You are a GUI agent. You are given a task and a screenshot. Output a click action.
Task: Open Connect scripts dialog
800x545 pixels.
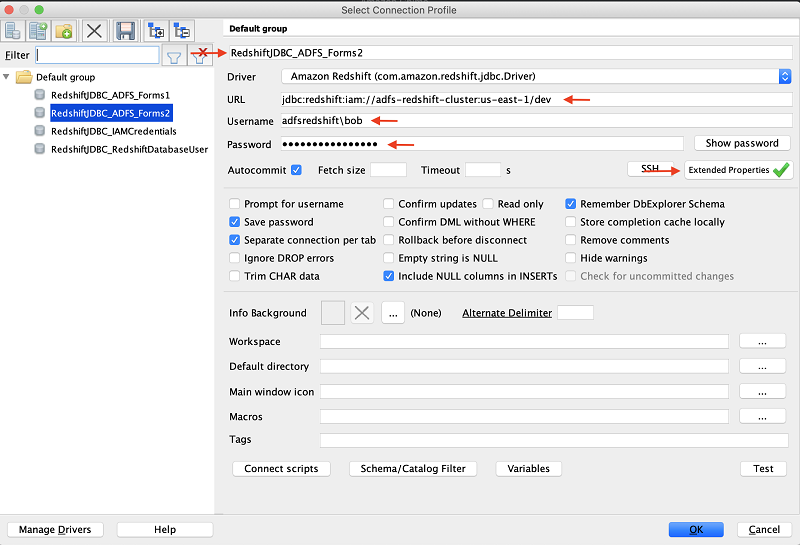[281, 468]
